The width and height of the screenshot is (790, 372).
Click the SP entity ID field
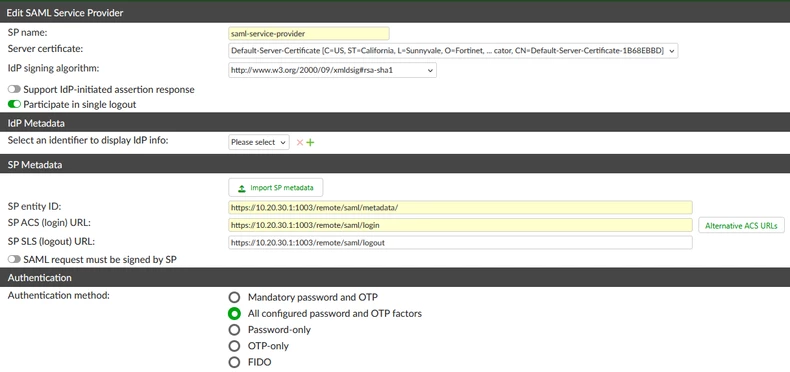(460, 207)
